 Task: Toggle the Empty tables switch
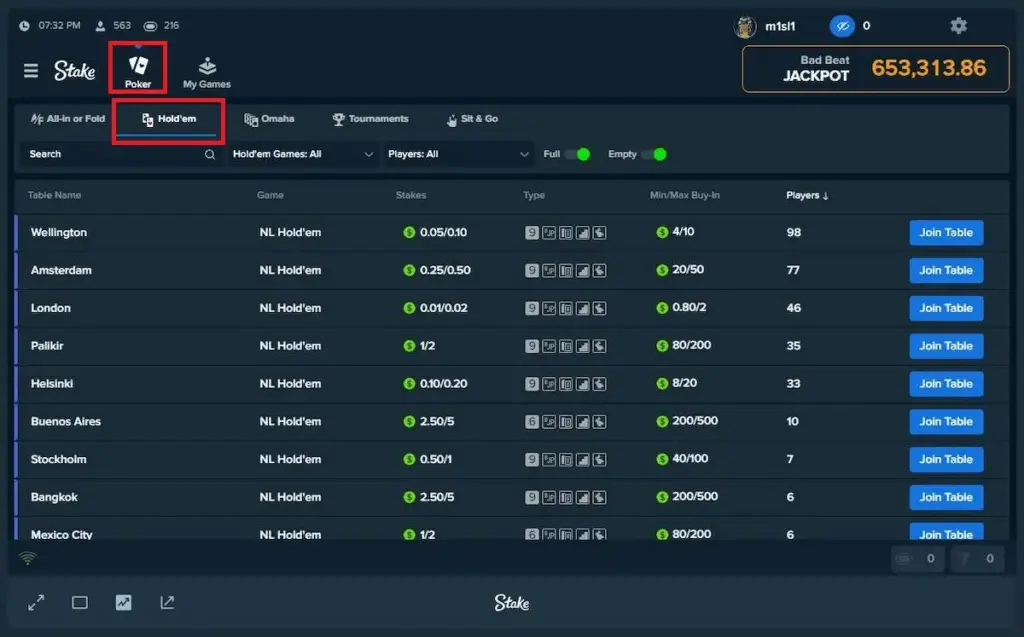(x=654, y=154)
